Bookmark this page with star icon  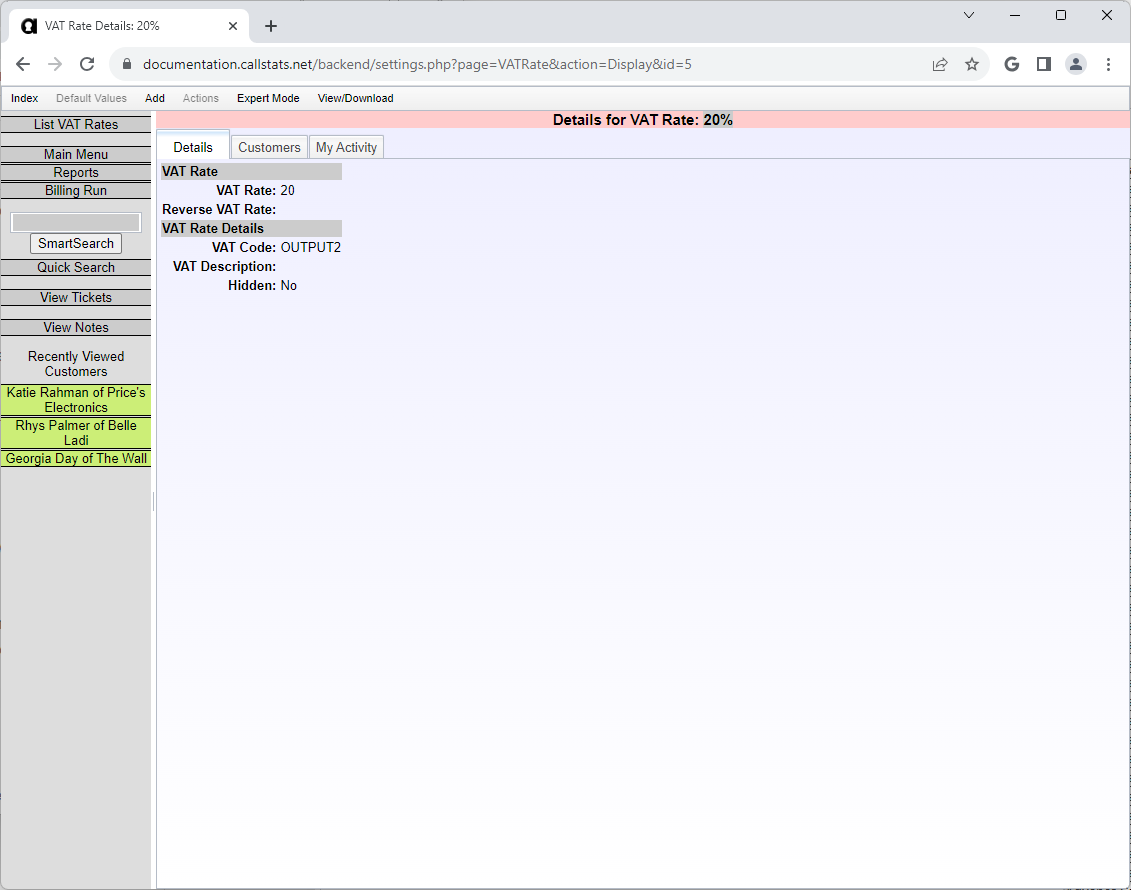click(971, 64)
